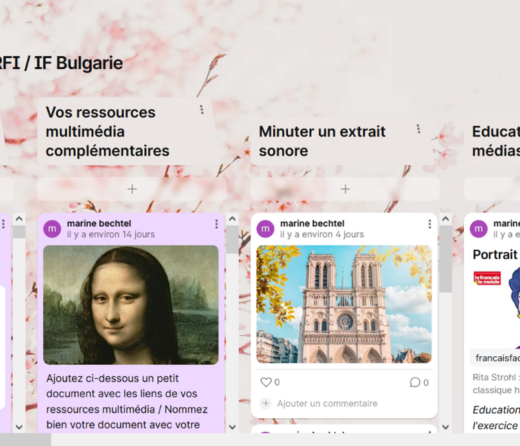Click the plus icon beside Ajouter un commentaire

coord(265,403)
